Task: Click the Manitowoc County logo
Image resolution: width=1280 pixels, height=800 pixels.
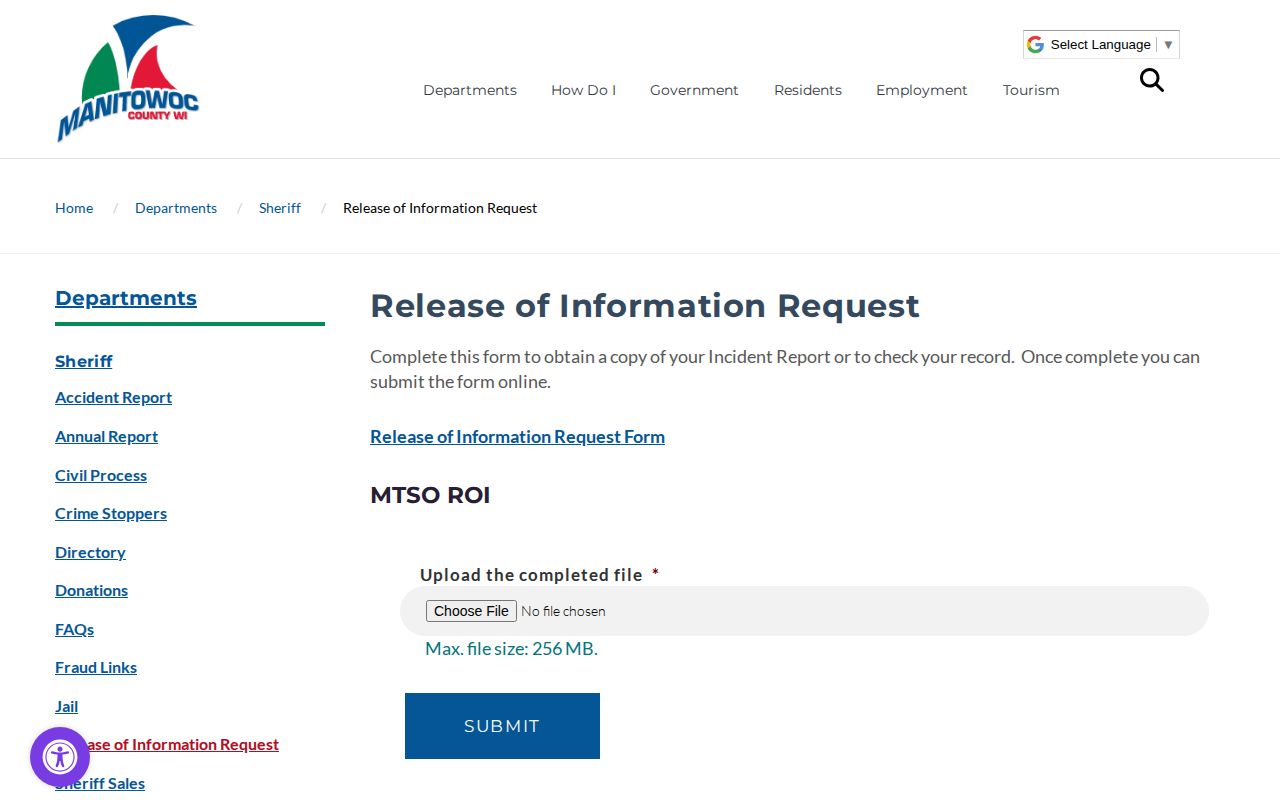Action: (128, 78)
